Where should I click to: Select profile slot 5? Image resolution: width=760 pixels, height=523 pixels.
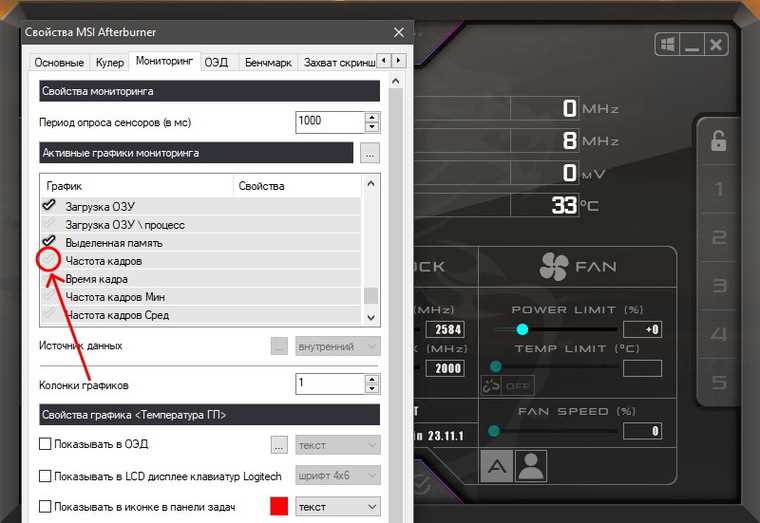tap(719, 382)
